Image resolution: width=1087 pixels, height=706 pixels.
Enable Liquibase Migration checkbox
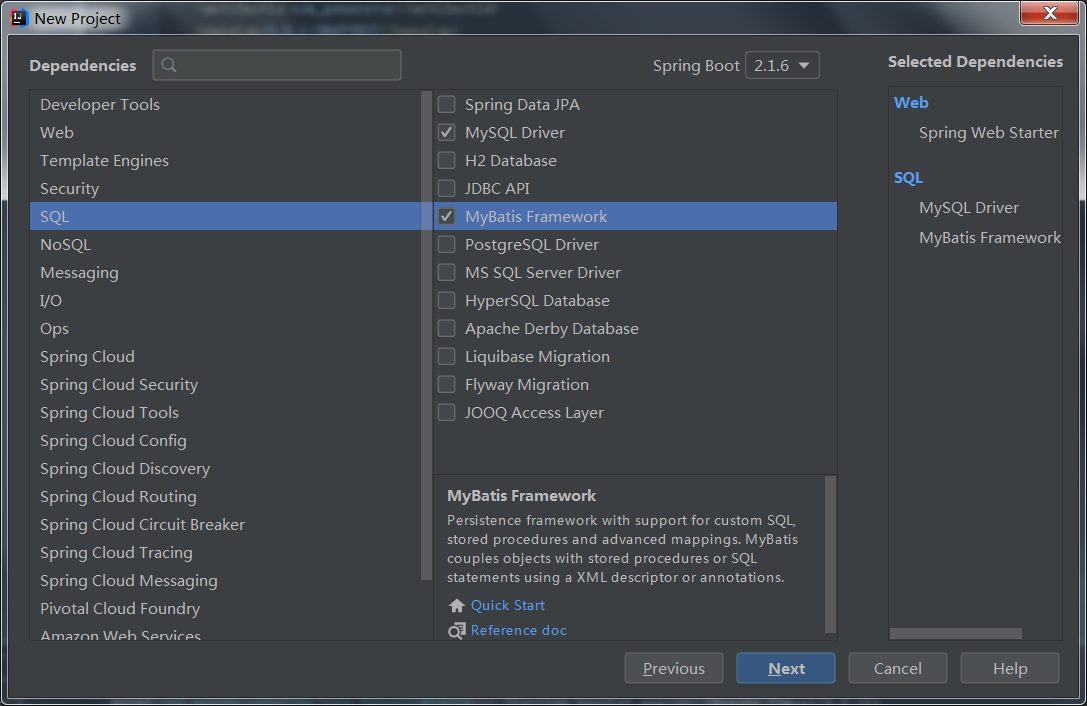(x=446, y=356)
